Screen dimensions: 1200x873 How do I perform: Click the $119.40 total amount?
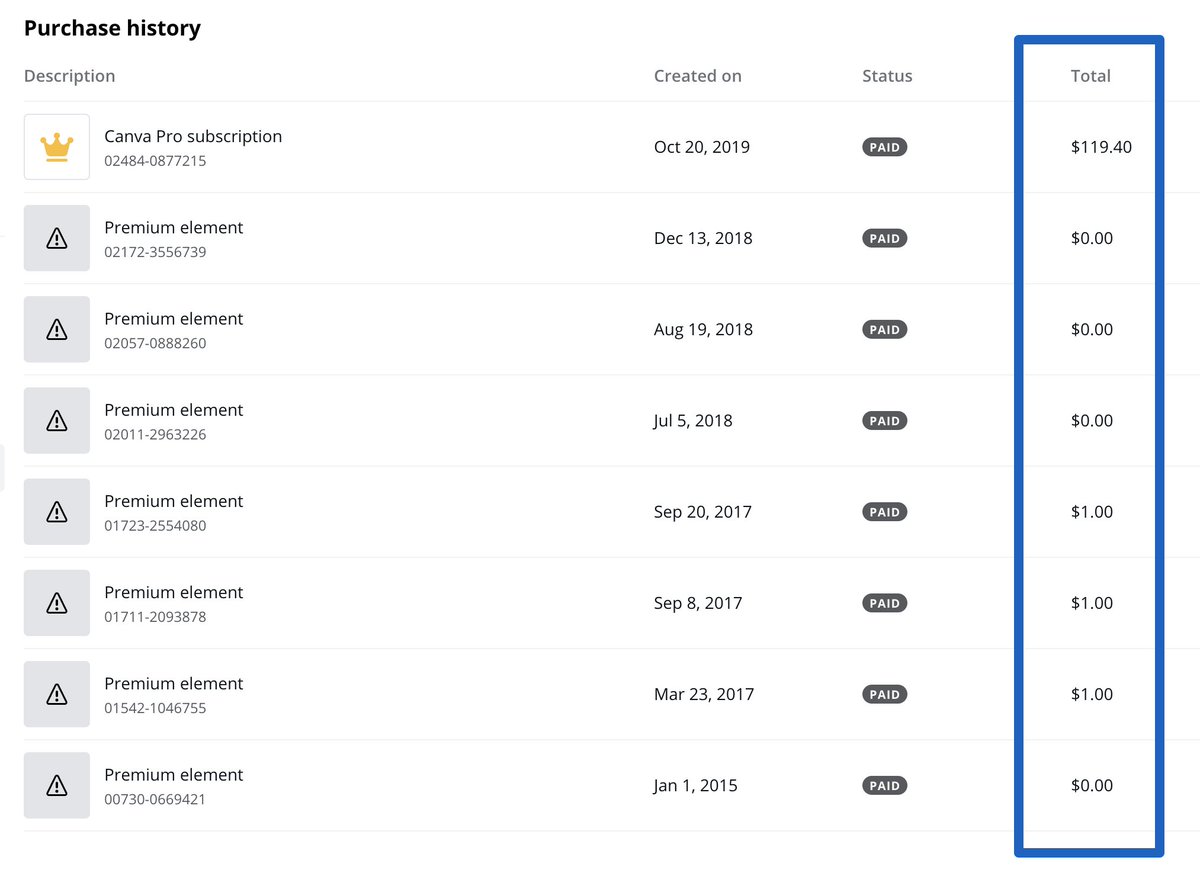click(x=1101, y=147)
